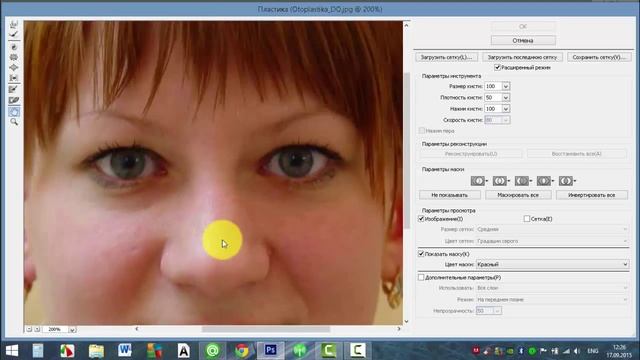Toggle the Показать маску checkbox
This screenshot has width=640, height=360.
click(421, 254)
